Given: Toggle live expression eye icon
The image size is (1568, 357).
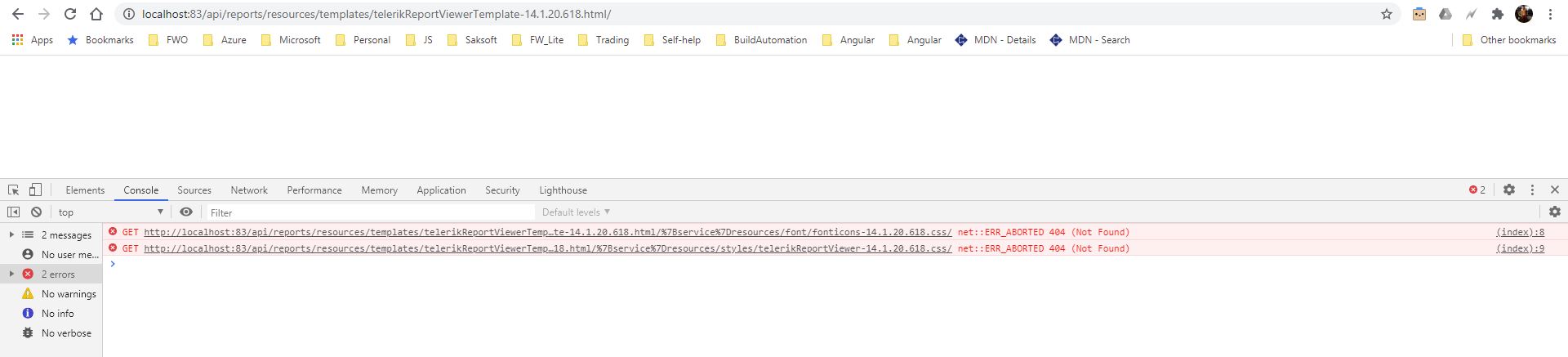Looking at the screenshot, I should tap(186, 212).
